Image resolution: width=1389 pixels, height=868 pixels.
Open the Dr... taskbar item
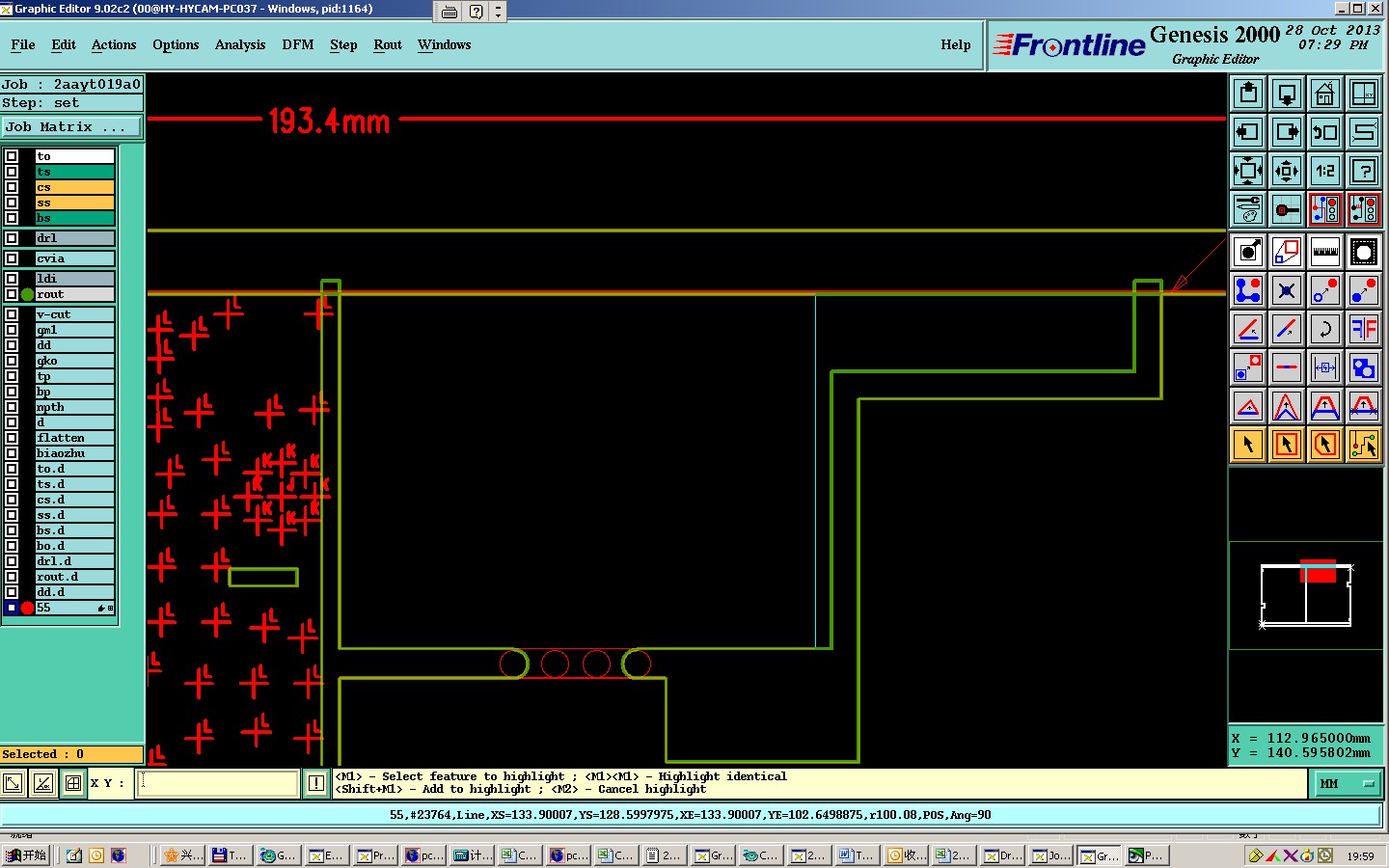(x=1003, y=855)
